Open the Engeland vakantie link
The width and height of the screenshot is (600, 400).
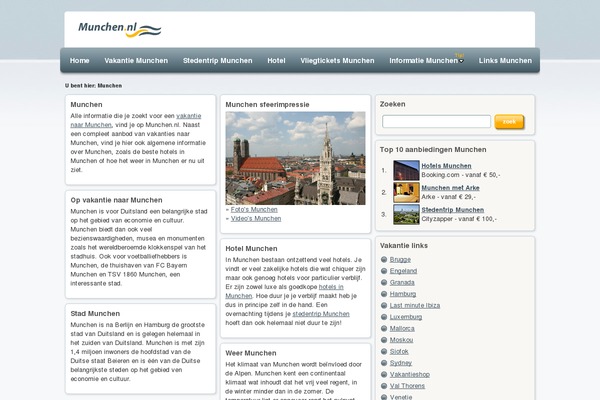[x=403, y=271]
